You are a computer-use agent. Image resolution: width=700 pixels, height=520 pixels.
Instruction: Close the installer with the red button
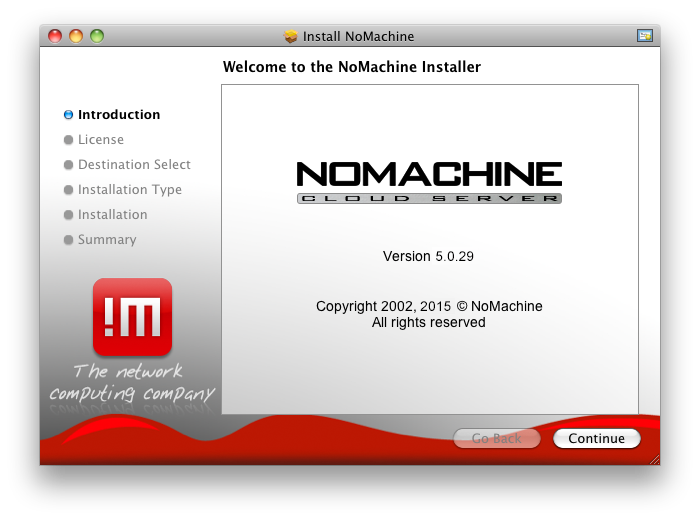[55, 36]
